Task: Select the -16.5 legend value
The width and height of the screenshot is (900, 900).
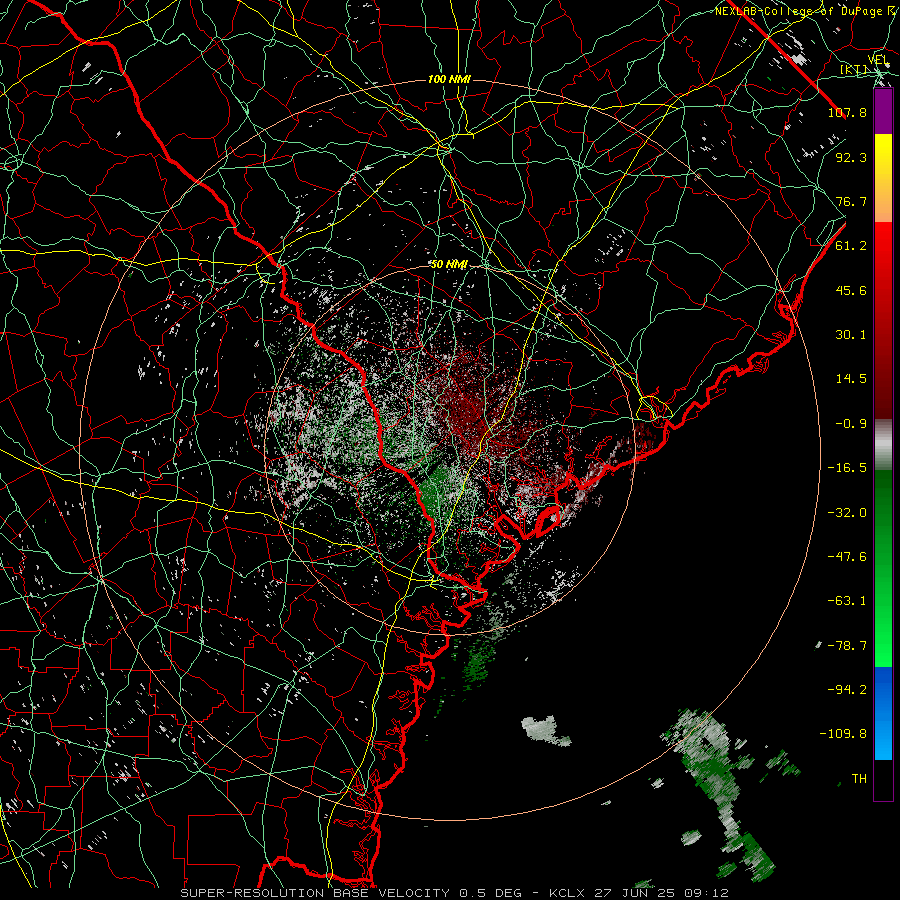Action: pyautogui.click(x=847, y=468)
